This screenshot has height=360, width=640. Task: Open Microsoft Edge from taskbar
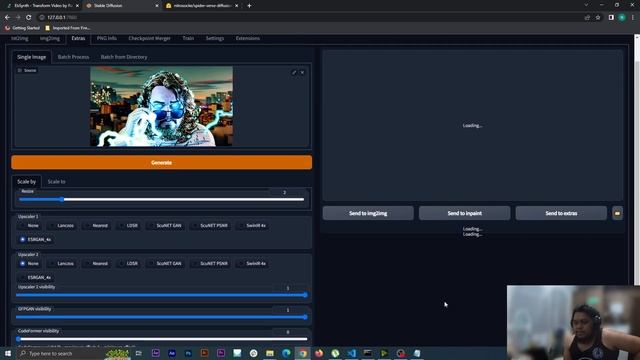click(286, 353)
